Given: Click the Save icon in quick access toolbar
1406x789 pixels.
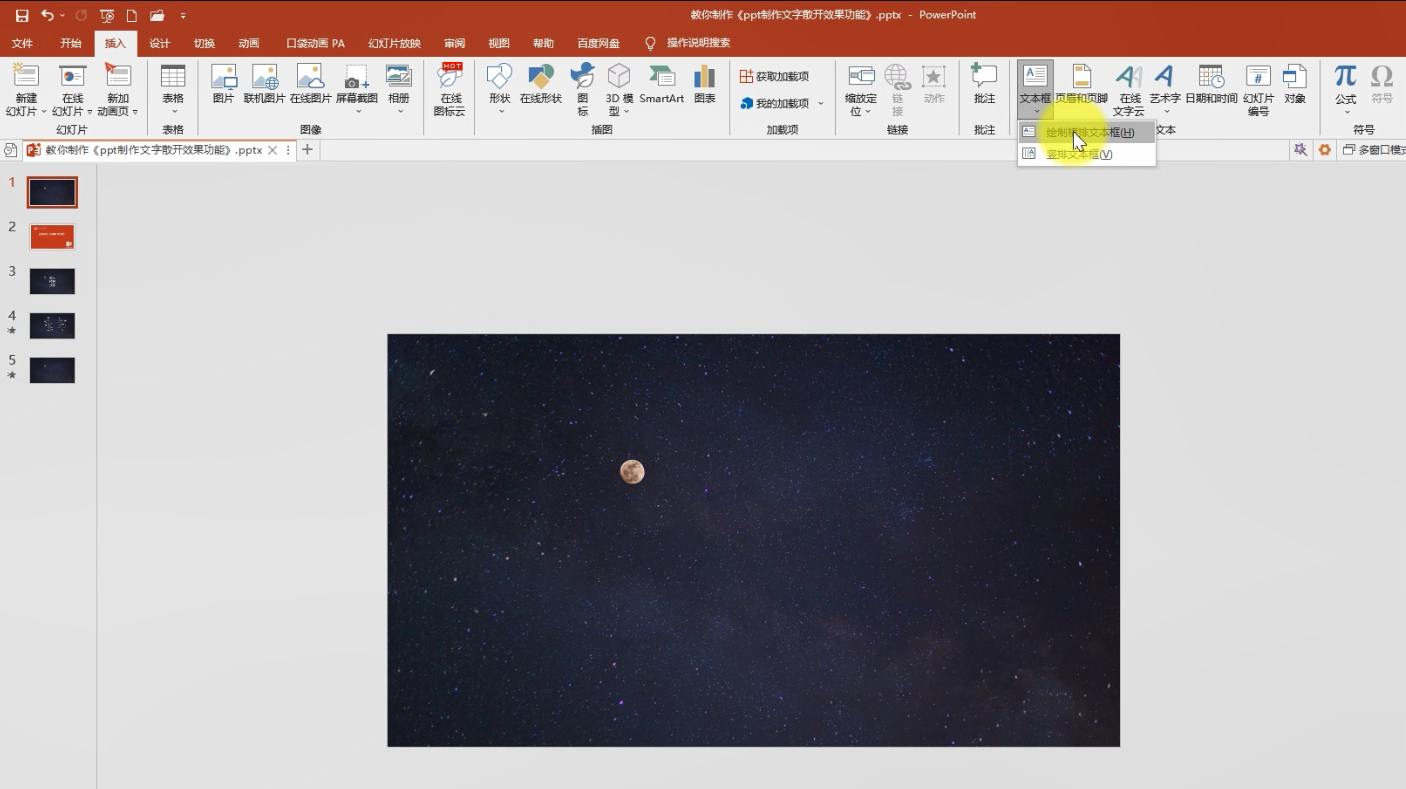Looking at the screenshot, I should coord(22,16).
